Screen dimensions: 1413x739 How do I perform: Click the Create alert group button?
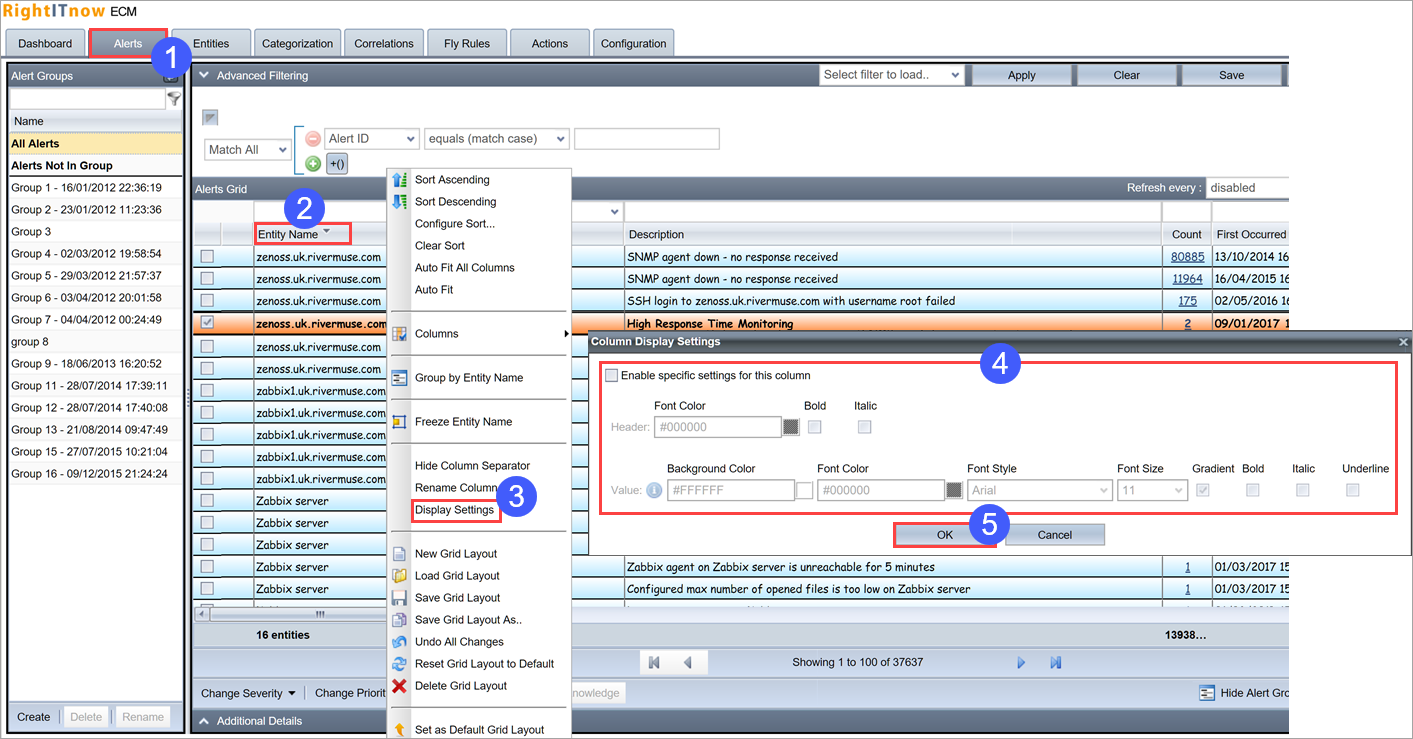coord(34,717)
